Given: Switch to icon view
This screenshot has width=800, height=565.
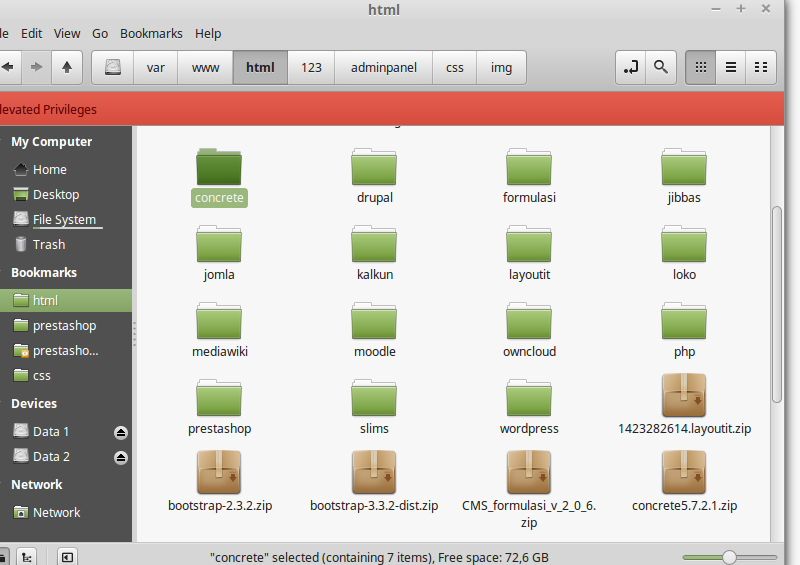Looking at the screenshot, I should [701, 67].
